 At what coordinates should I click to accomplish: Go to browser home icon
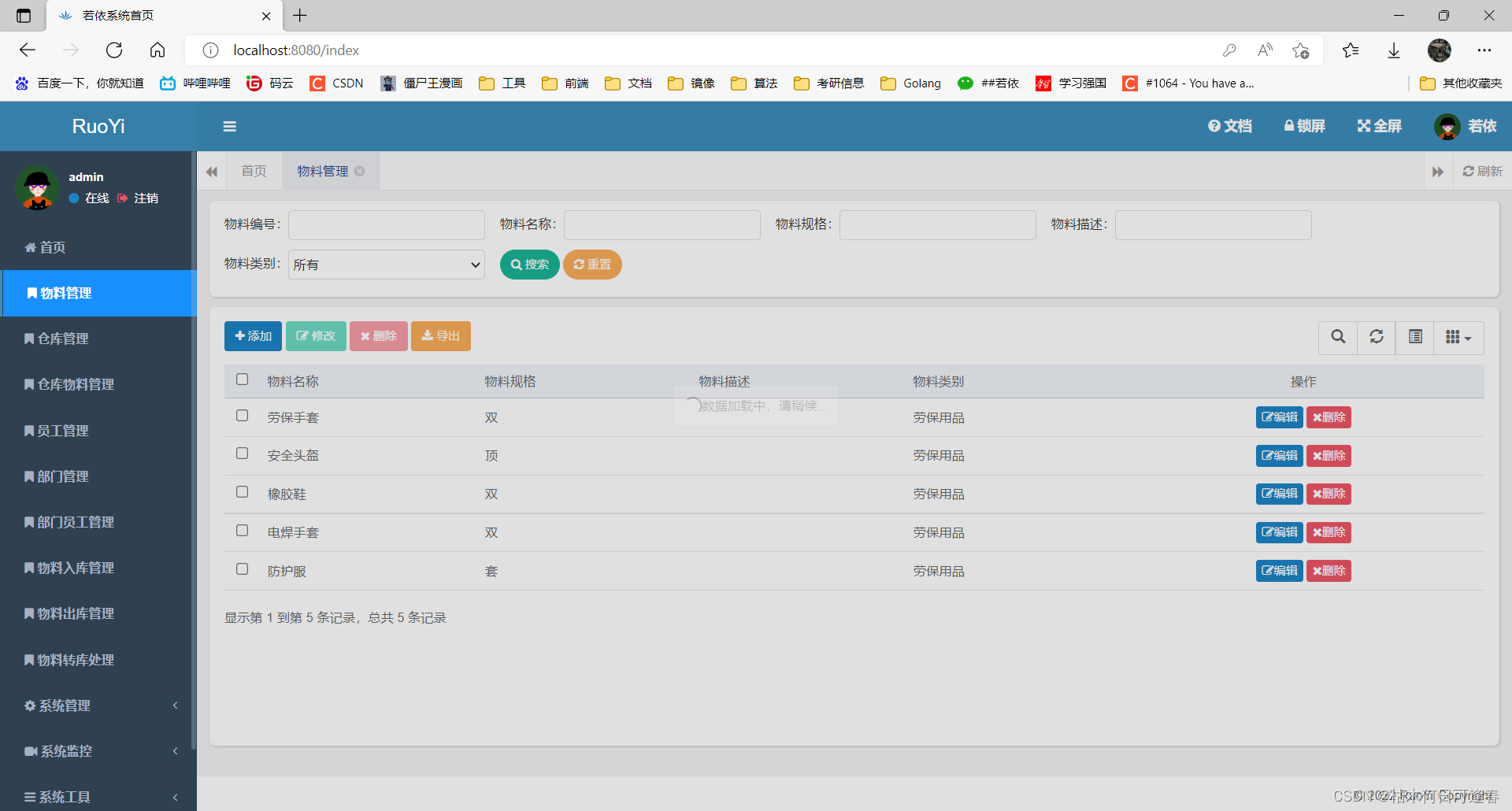(157, 50)
